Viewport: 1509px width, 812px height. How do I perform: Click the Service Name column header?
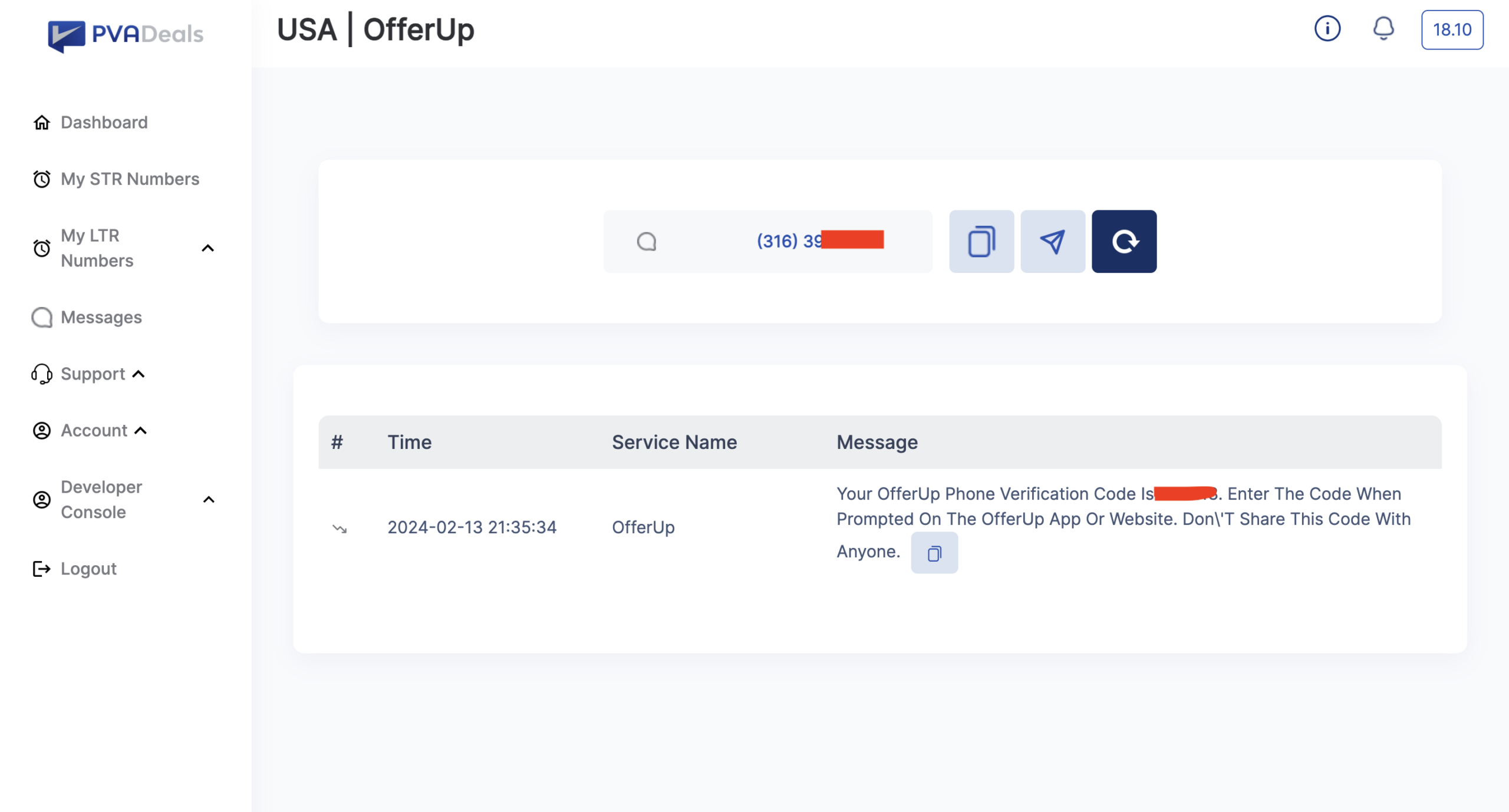point(674,443)
